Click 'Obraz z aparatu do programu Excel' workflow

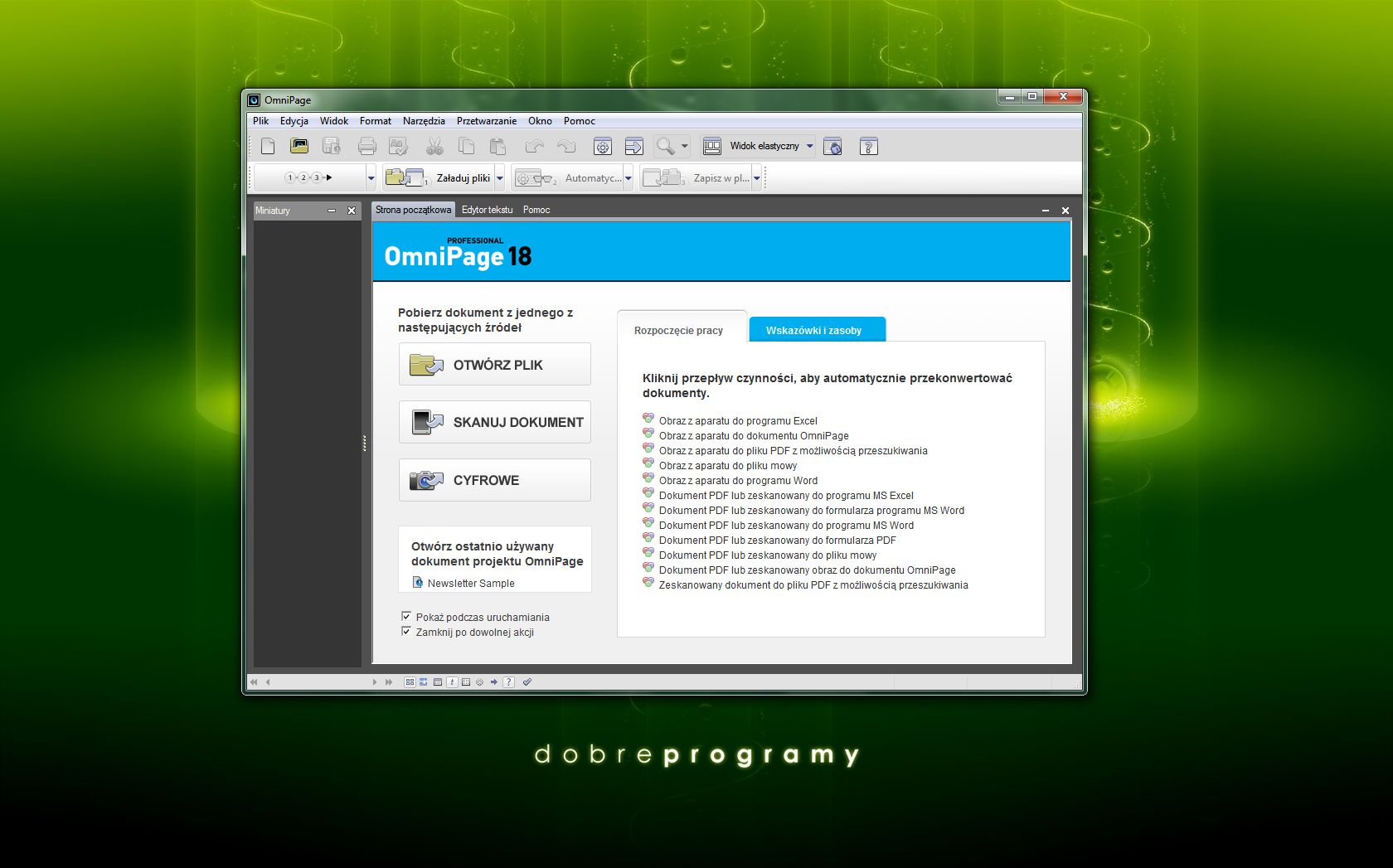click(x=738, y=420)
